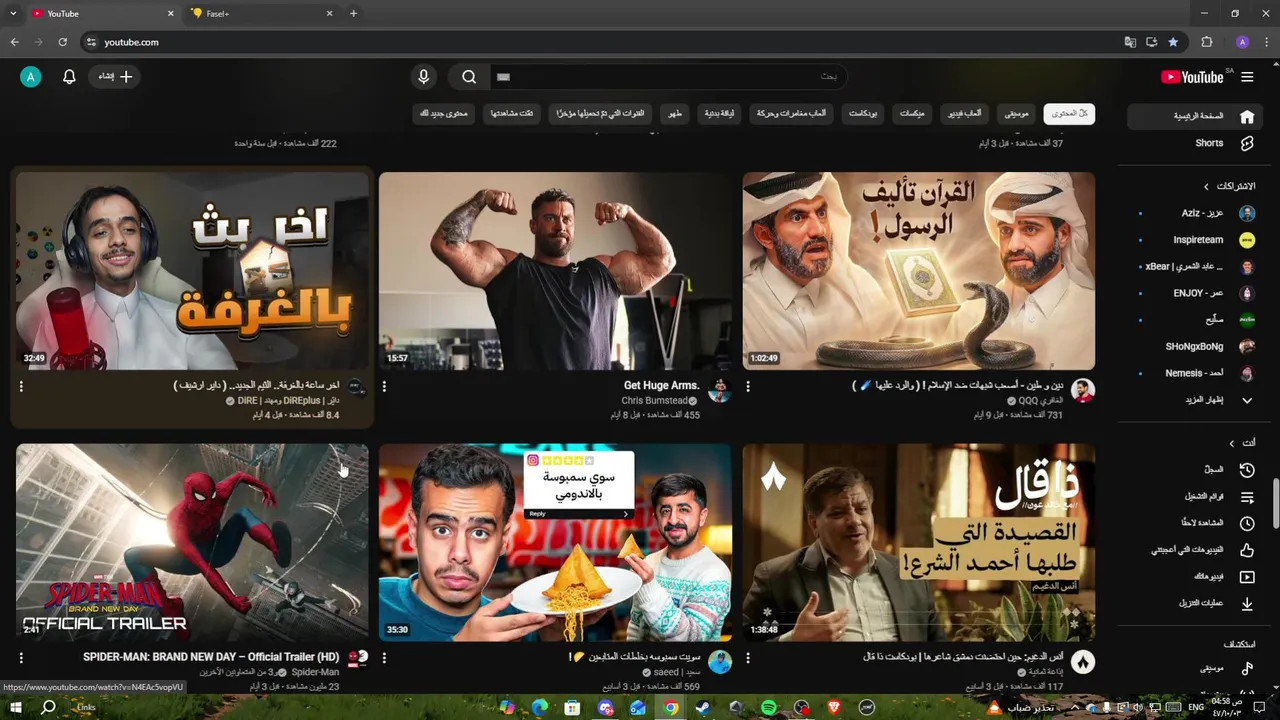Image resolution: width=1280 pixels, height=720 pixels.
Task: Open options menu for Get Huge Arms
Action: coord(385,386)
